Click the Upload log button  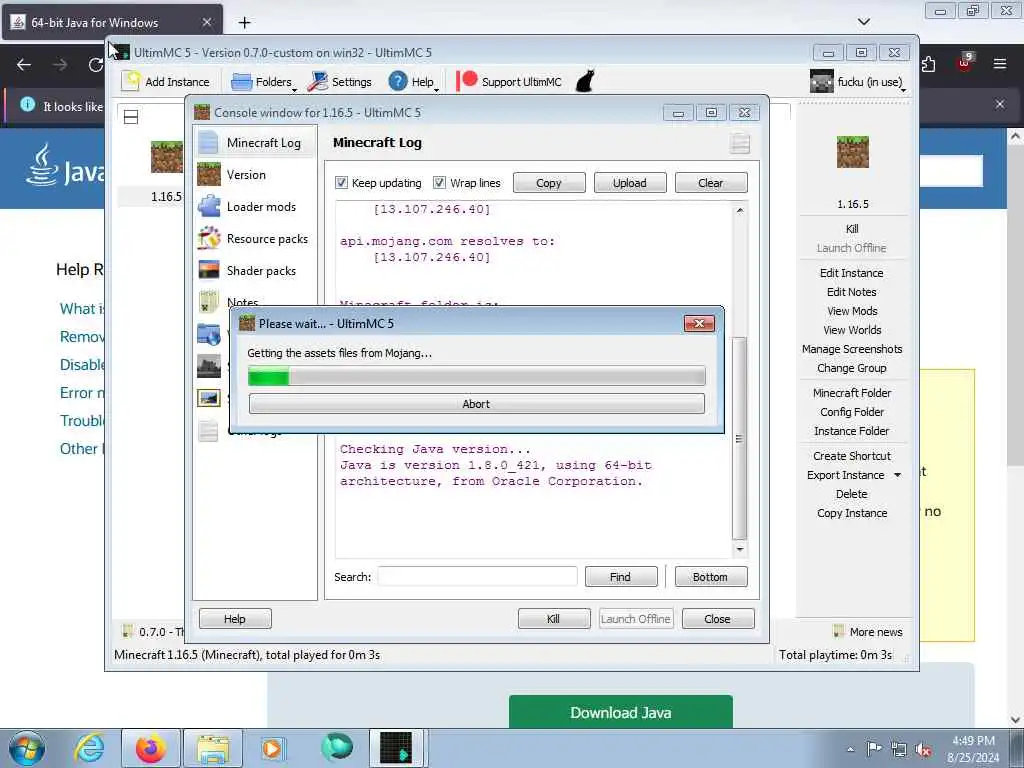pos(630,183)
